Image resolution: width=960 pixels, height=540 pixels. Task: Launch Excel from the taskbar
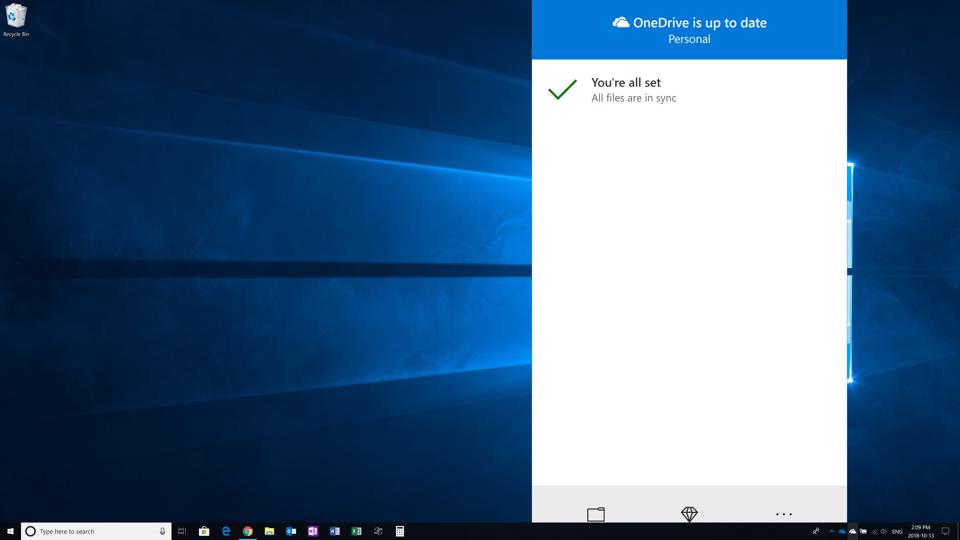(356, 531)
